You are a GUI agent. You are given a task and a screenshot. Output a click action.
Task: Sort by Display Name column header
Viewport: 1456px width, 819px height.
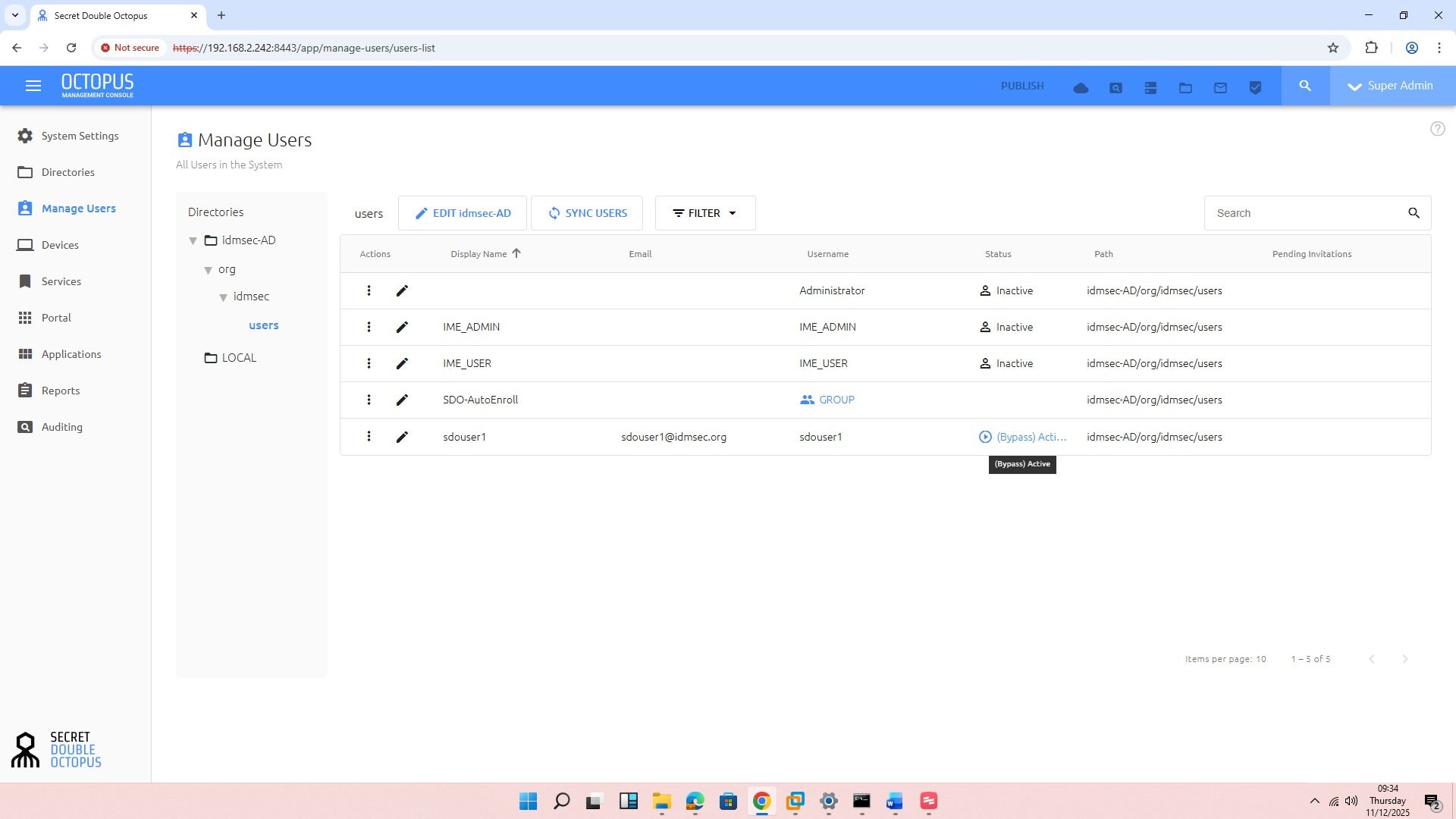479,254
